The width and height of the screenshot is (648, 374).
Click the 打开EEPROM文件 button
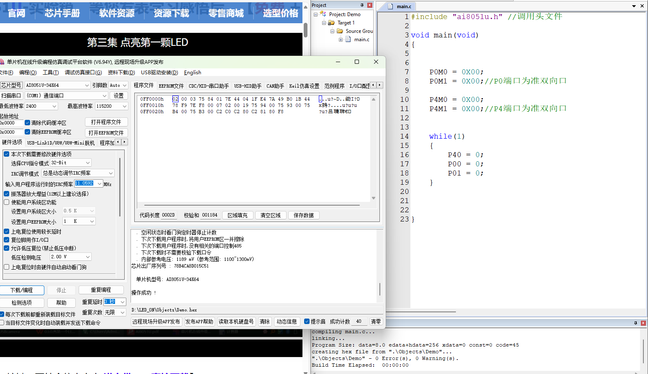[x=106, y=133]
